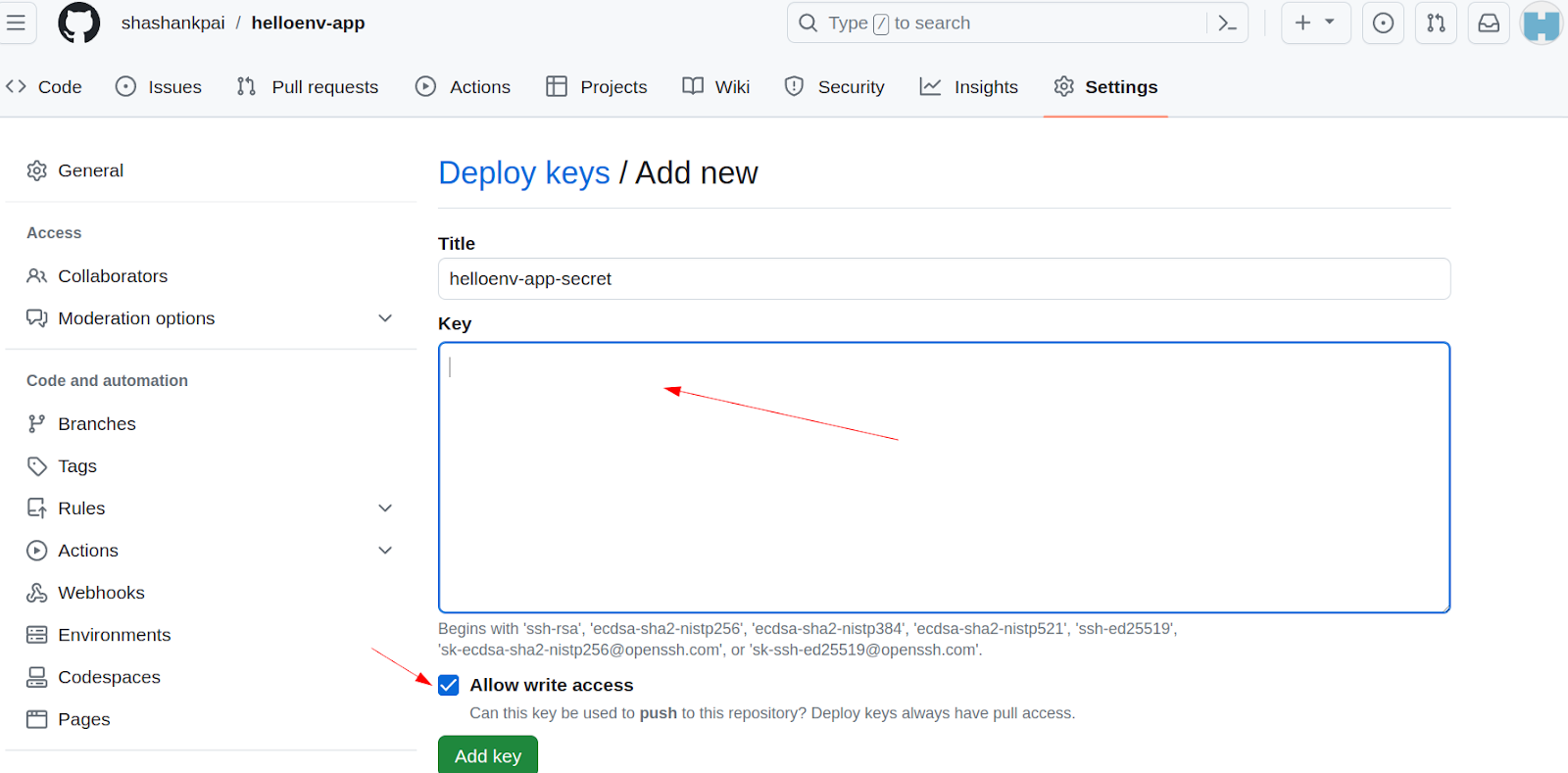This screenshot has width=1568, height=773.
Task: Switch to the Projects tab
Action: click(597, 86)
